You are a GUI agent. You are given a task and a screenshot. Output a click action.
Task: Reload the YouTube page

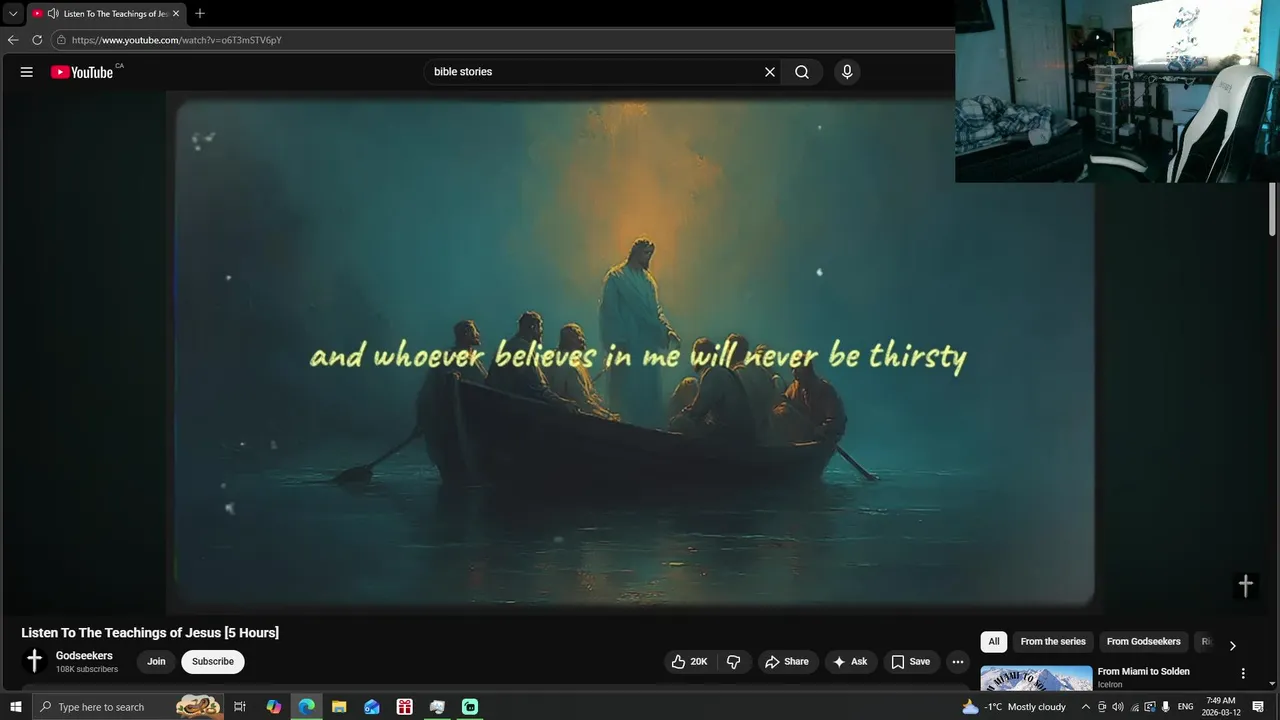[37, 40]
